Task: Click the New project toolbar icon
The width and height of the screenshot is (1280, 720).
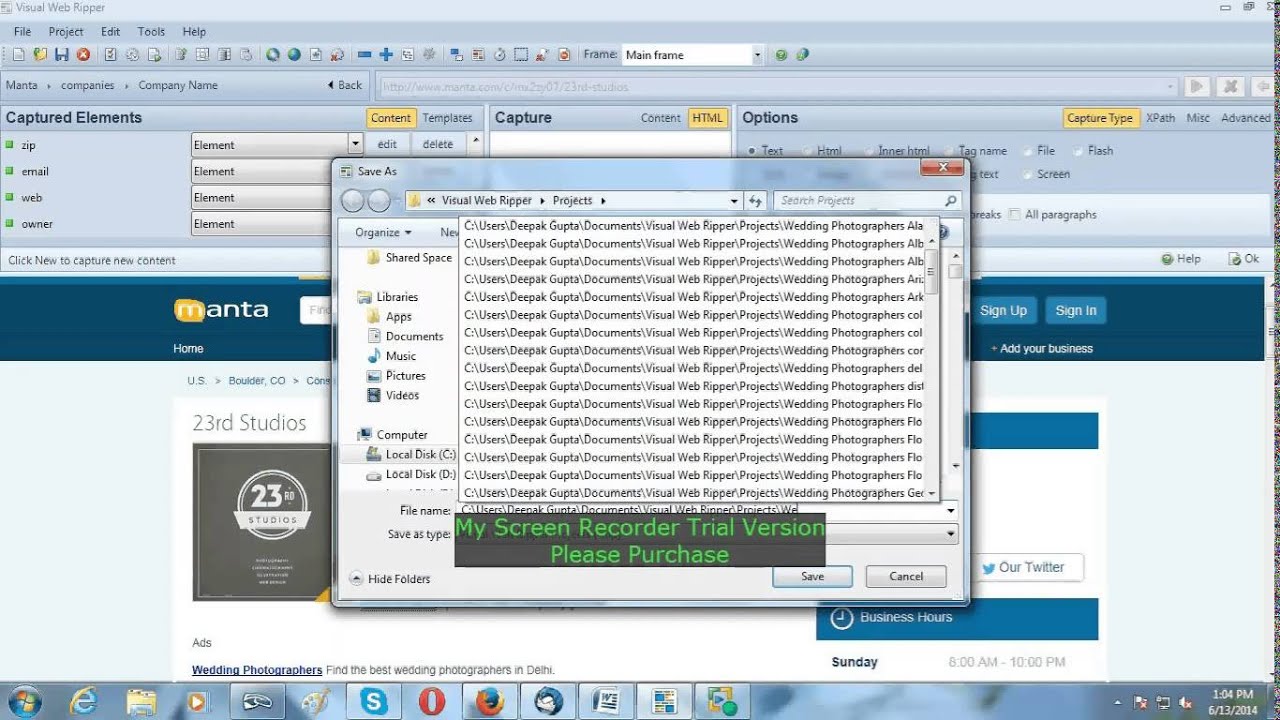Action: click(19, 55)
